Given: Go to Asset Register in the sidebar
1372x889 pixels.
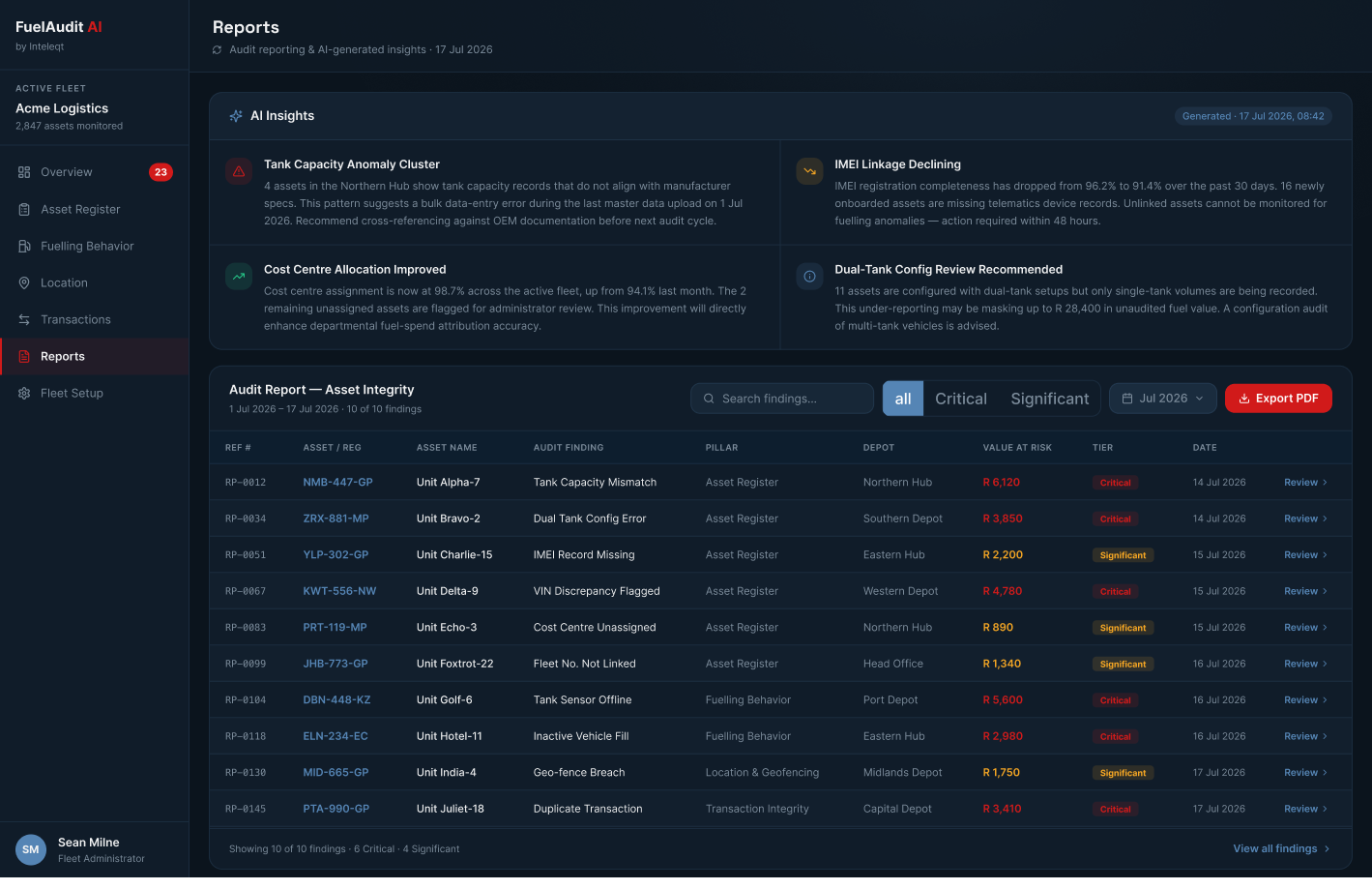Looking at the screenshot, I should pyautogui.click(x=95, y=209).
